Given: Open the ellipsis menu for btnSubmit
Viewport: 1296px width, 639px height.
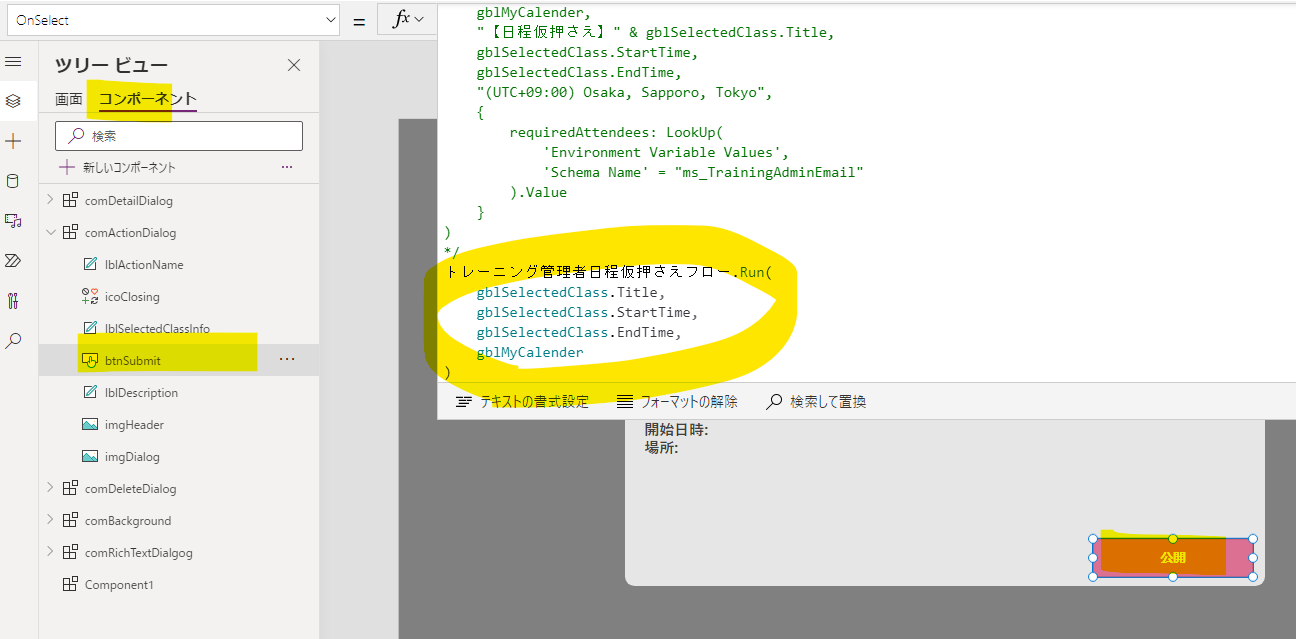Looking at the screenshot, I should (x=287, y=360).
